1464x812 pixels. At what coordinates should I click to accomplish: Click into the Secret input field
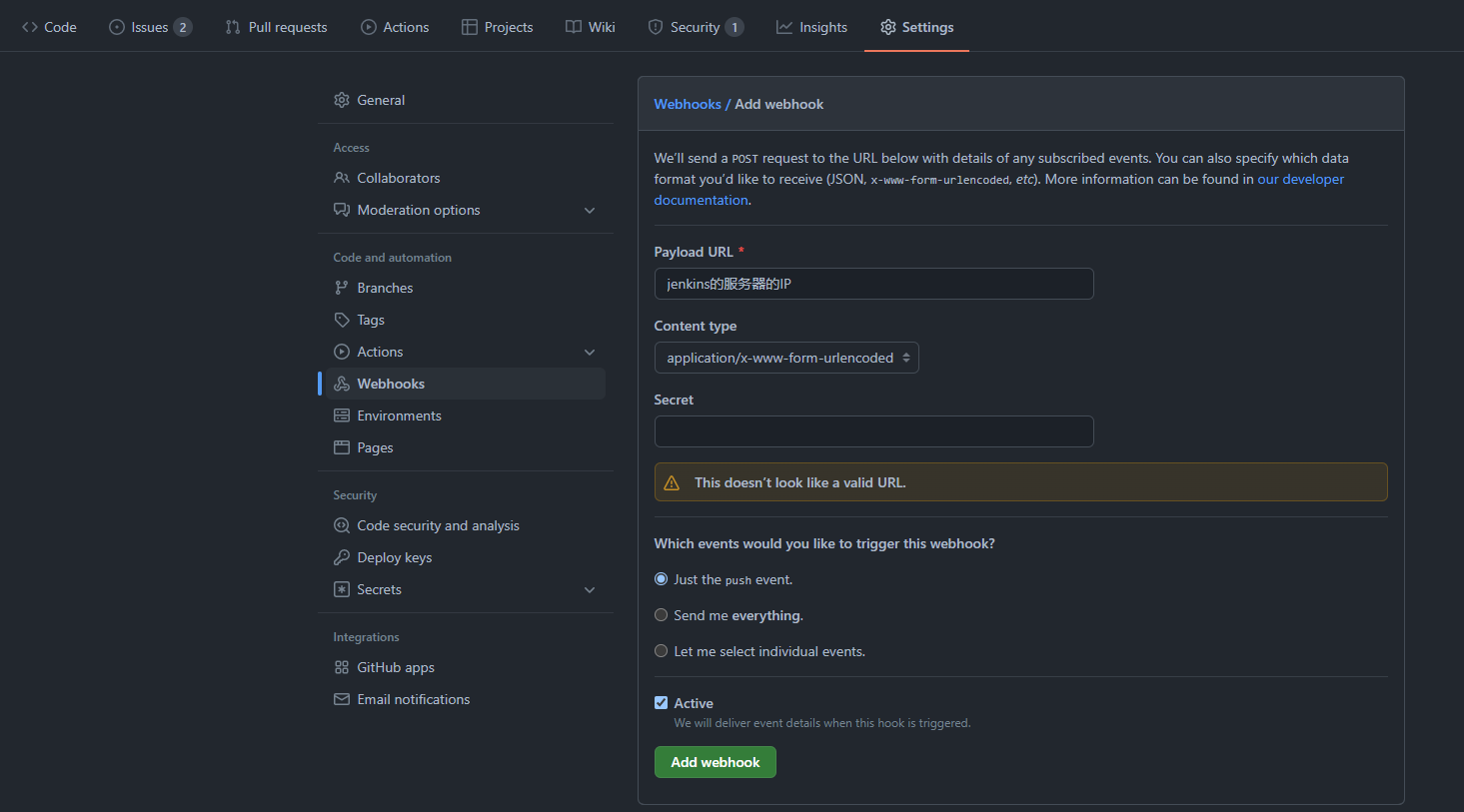point(873,431)
